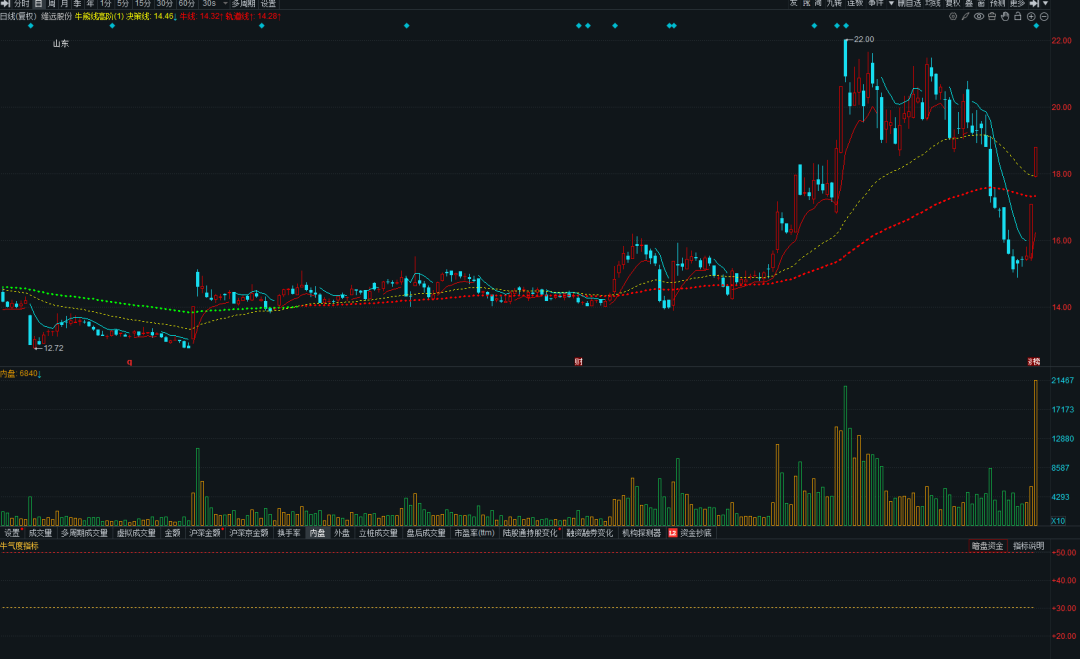1080x659 pixels.
Task: Click the top-left arrow panel icon
Action: click(5, 4)
